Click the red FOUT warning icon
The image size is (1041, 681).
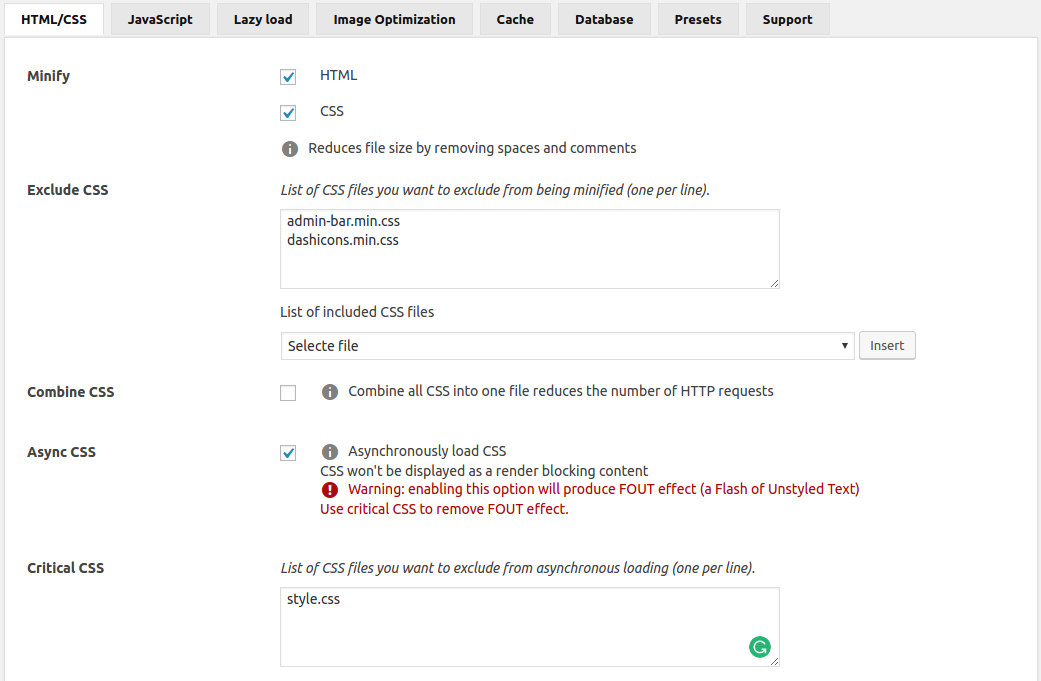click(330, 490)
